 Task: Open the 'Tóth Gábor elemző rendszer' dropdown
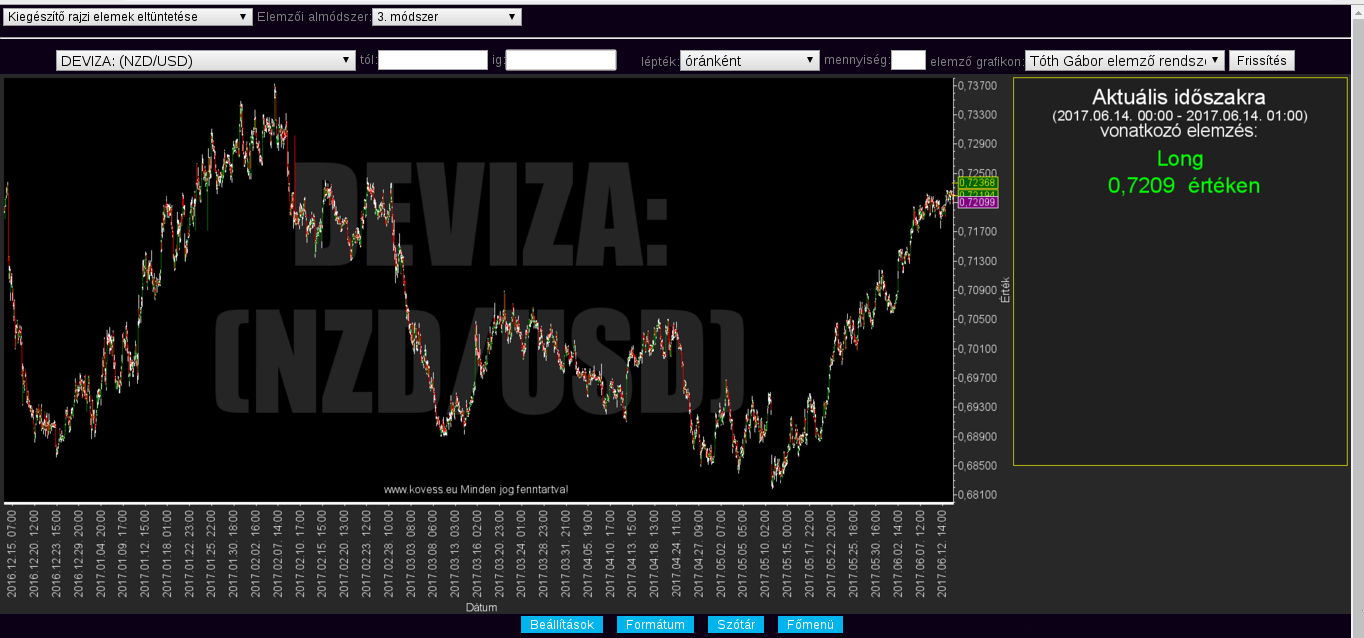point(1124,61)
